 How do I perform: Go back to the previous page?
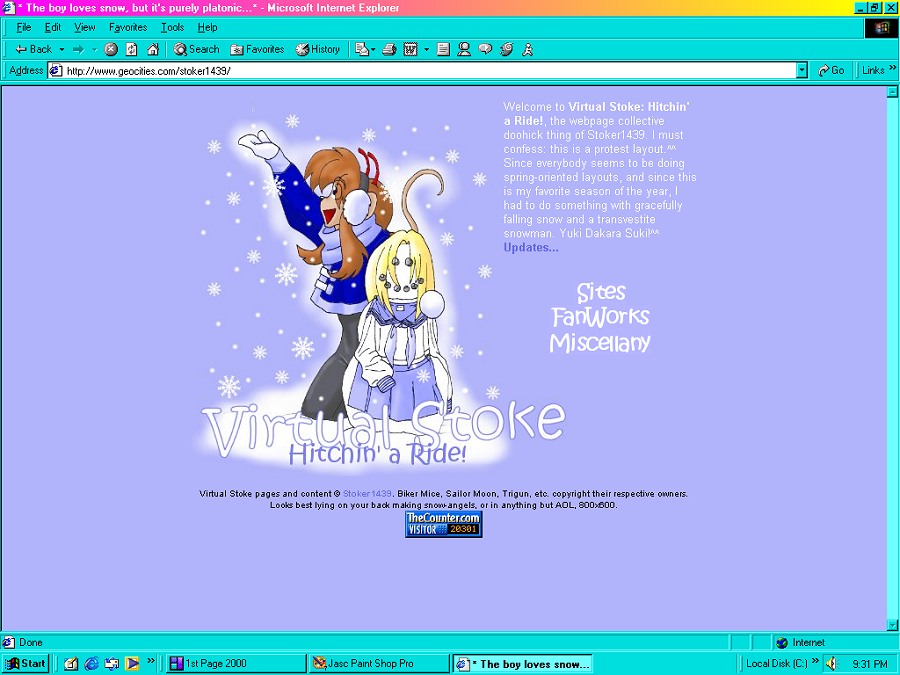point(33,49)
